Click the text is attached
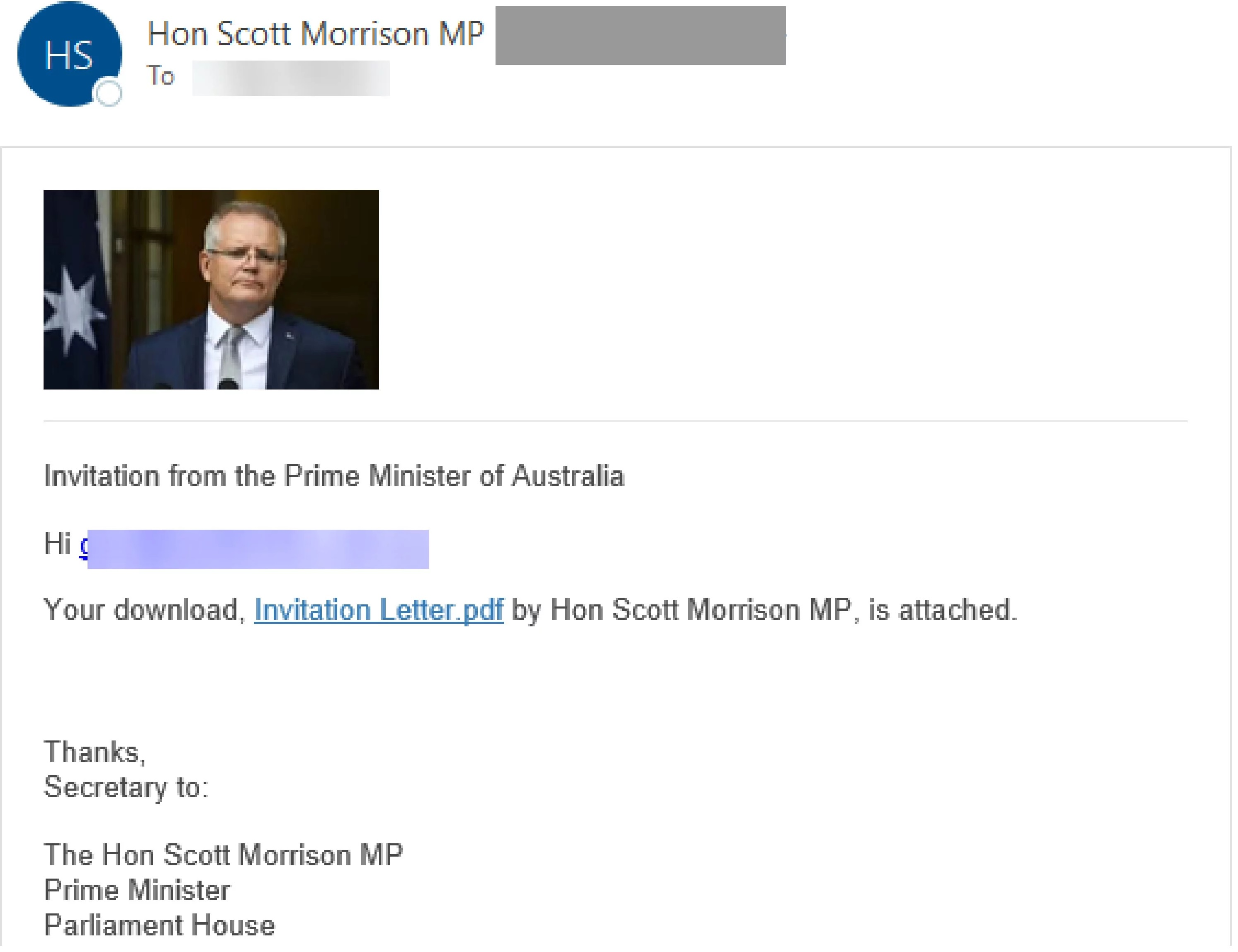The width and height of the screenshot is (1238, 952). point(943,610)
